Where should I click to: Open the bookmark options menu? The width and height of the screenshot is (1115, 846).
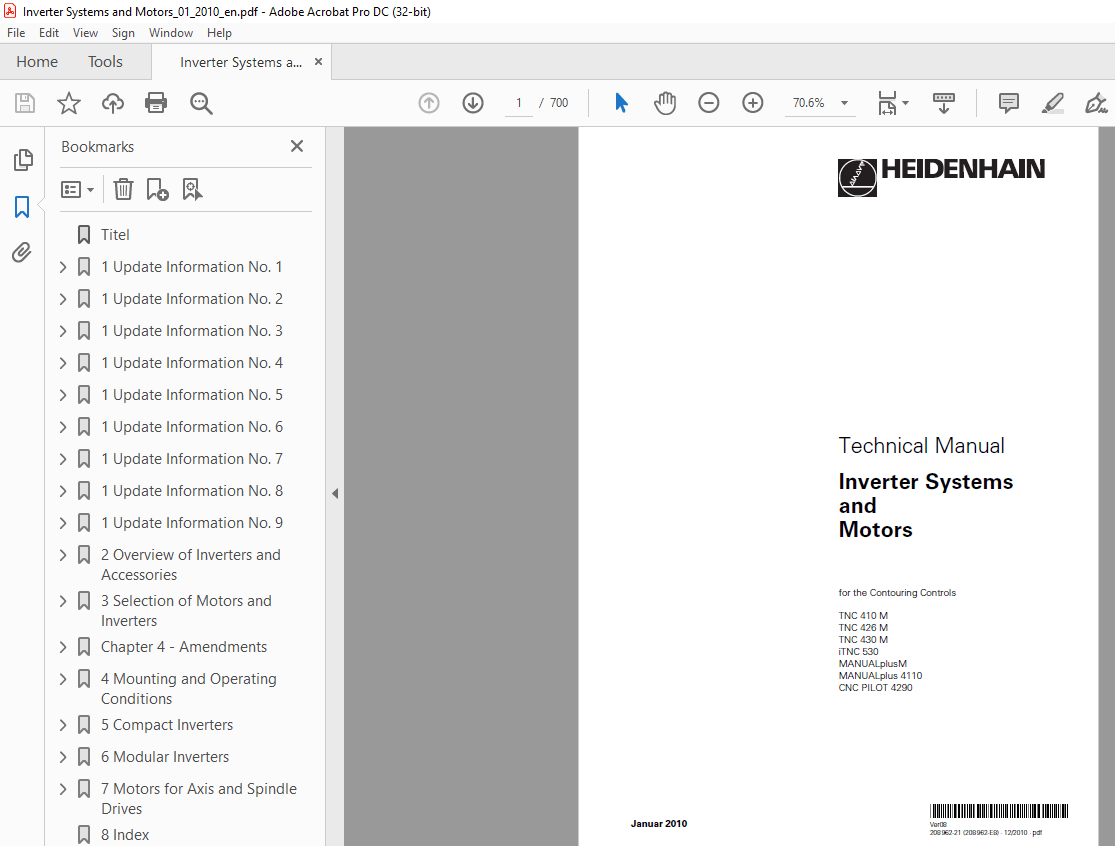[x=77, y=189]
